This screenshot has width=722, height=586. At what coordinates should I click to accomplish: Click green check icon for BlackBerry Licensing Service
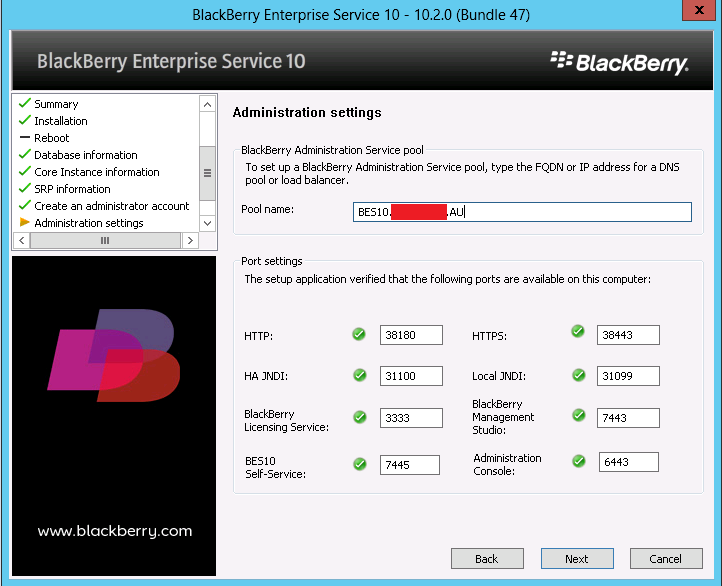(360, 417)
